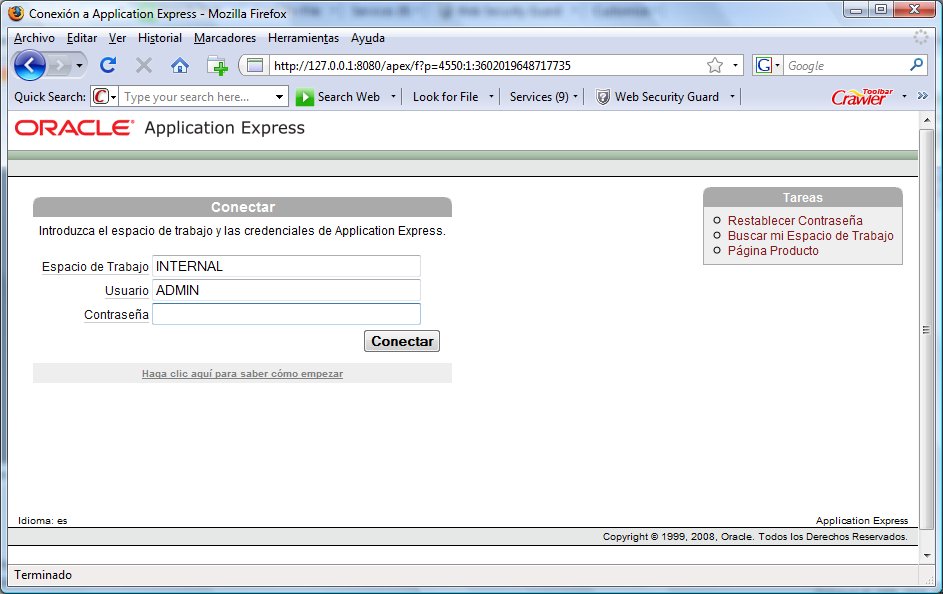Click the Web Security Guard shield icon
The width and height of the screenshot is (943, 594).
pyautogui.click(x=603, y=97)
